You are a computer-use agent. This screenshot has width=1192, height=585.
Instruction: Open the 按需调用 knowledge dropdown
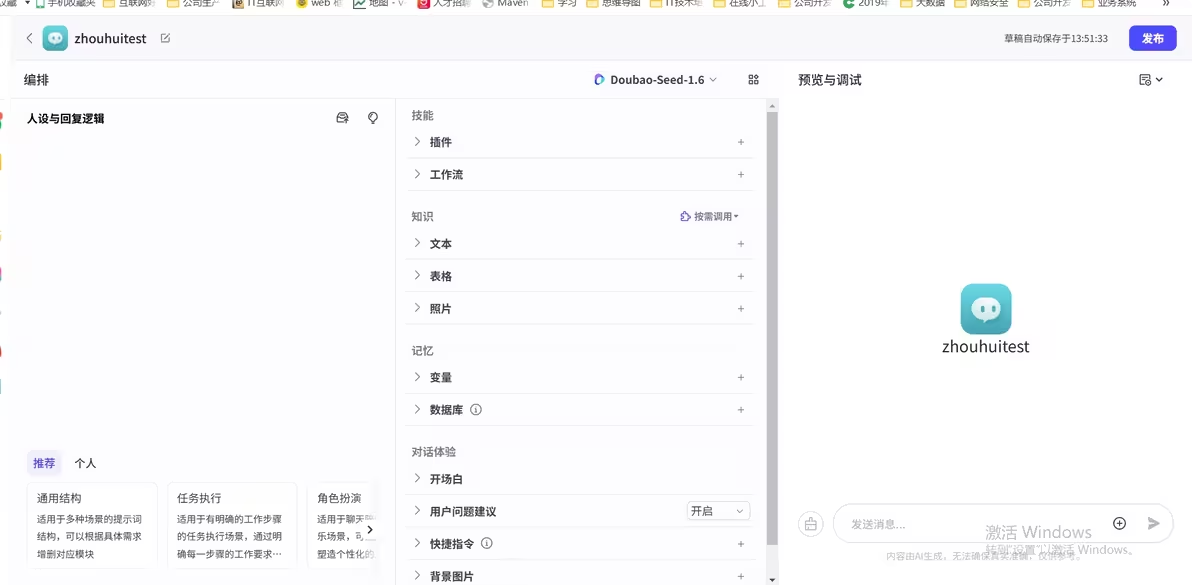(709, 216)
